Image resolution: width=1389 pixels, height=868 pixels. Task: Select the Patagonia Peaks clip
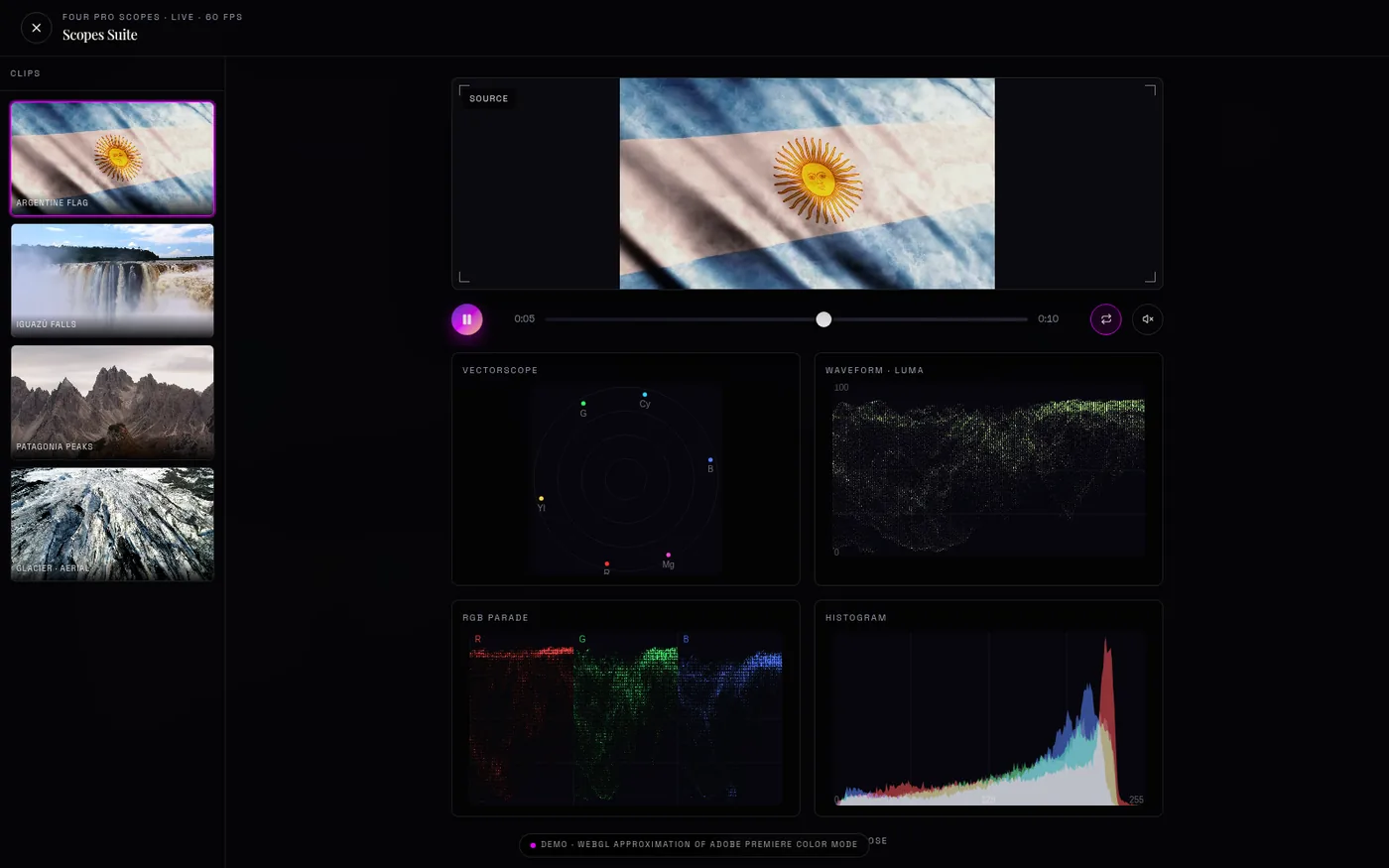tap(112, 402)
